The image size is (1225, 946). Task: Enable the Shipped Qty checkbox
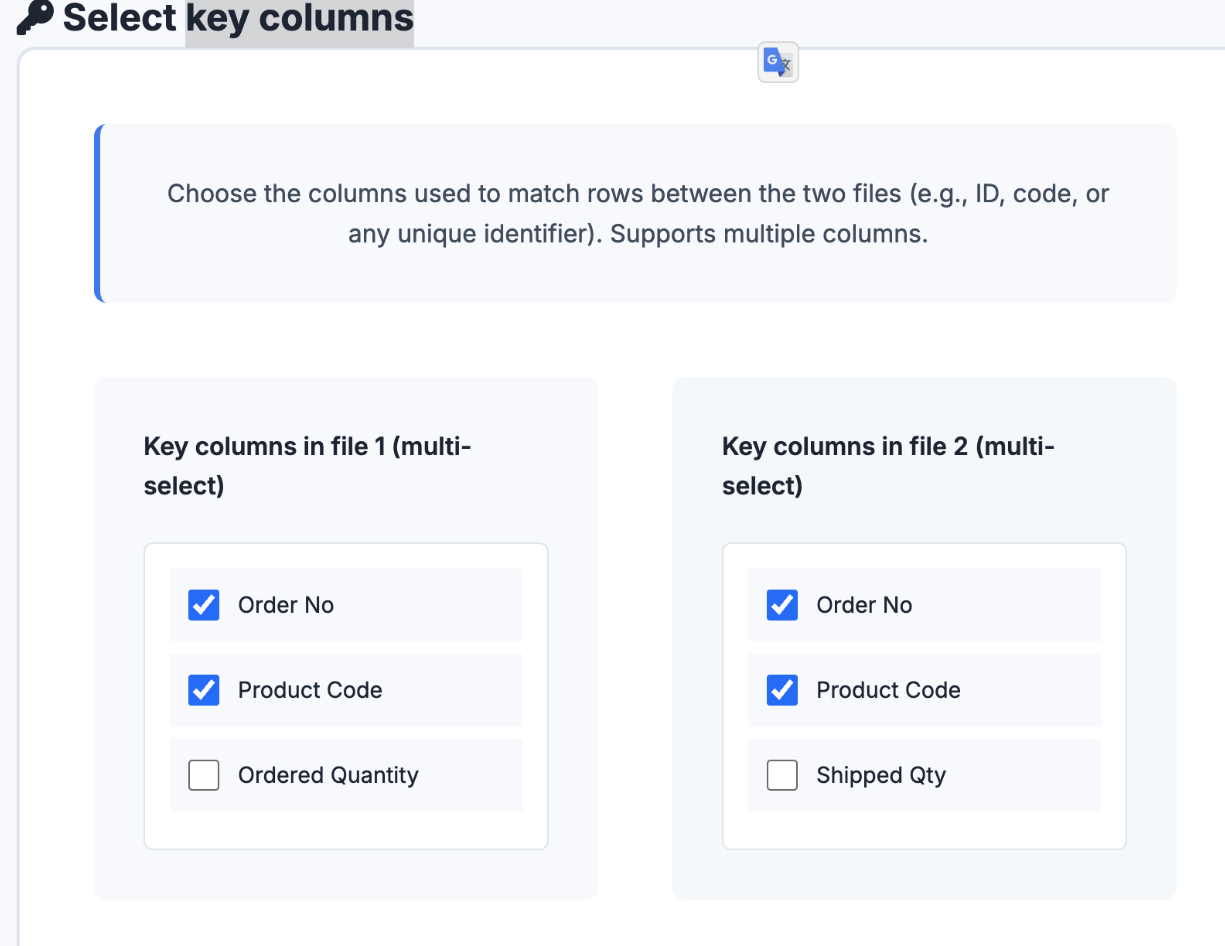[782, 775]
